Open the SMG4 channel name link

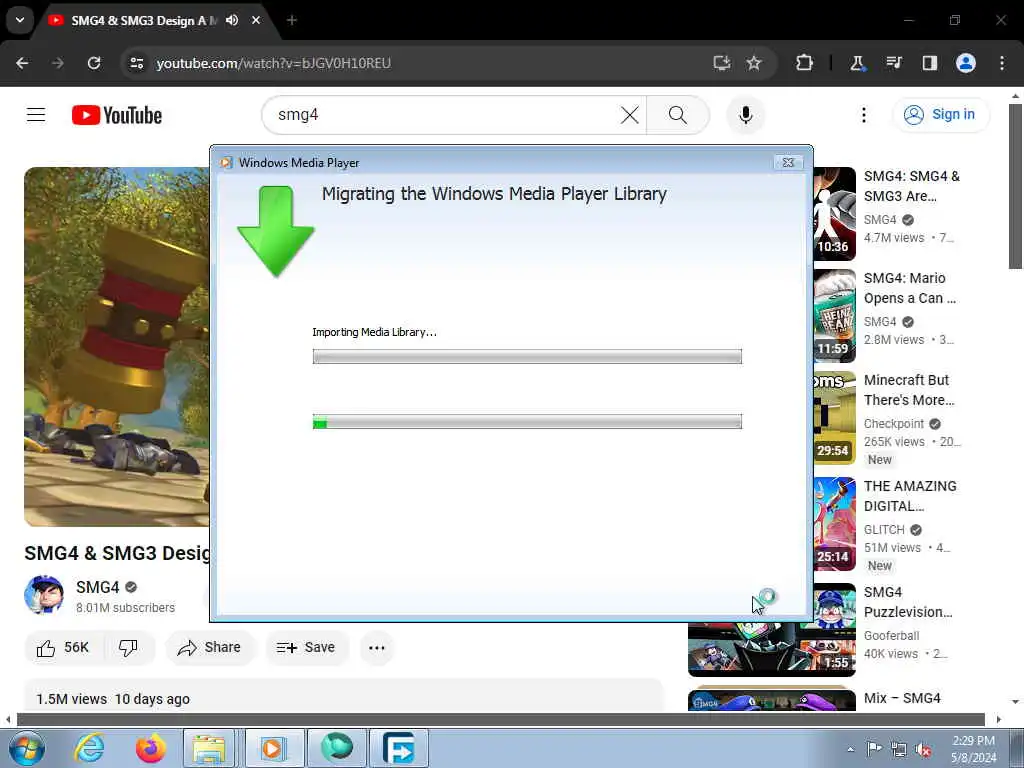point(97,587)
